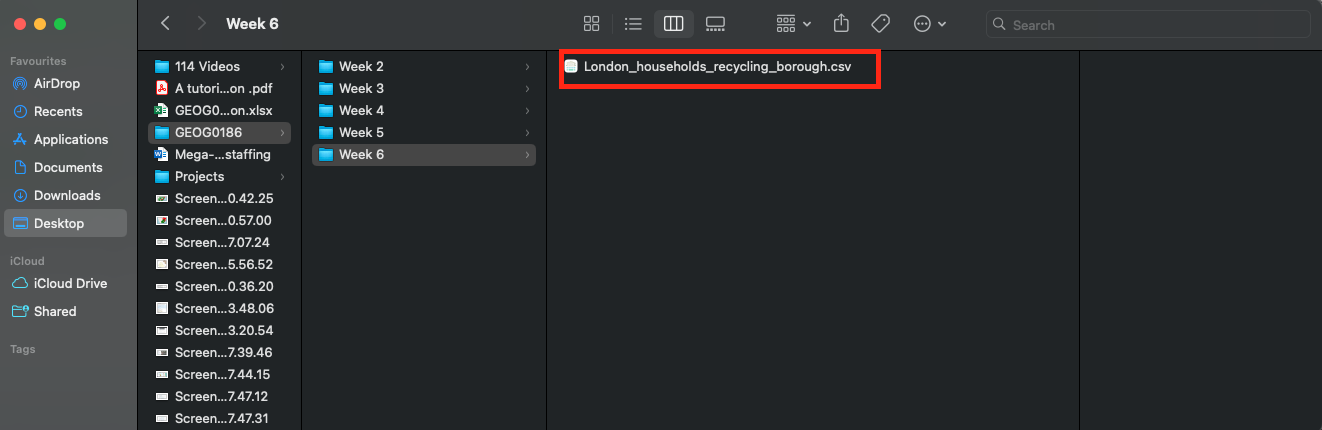Screen dimensions: 1322x430
Task: Switch to list view
Action: pos(632,23)
